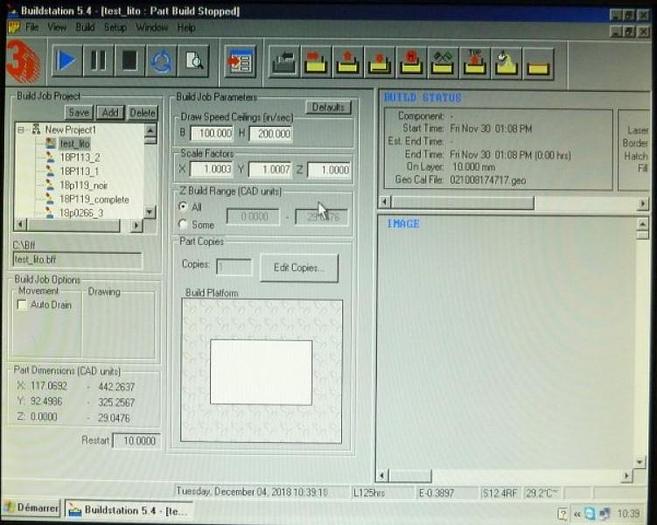This screenshot has height=525, width=657.
Task: Click the red arrow list window toolbar icon
Action: point(240,62)
